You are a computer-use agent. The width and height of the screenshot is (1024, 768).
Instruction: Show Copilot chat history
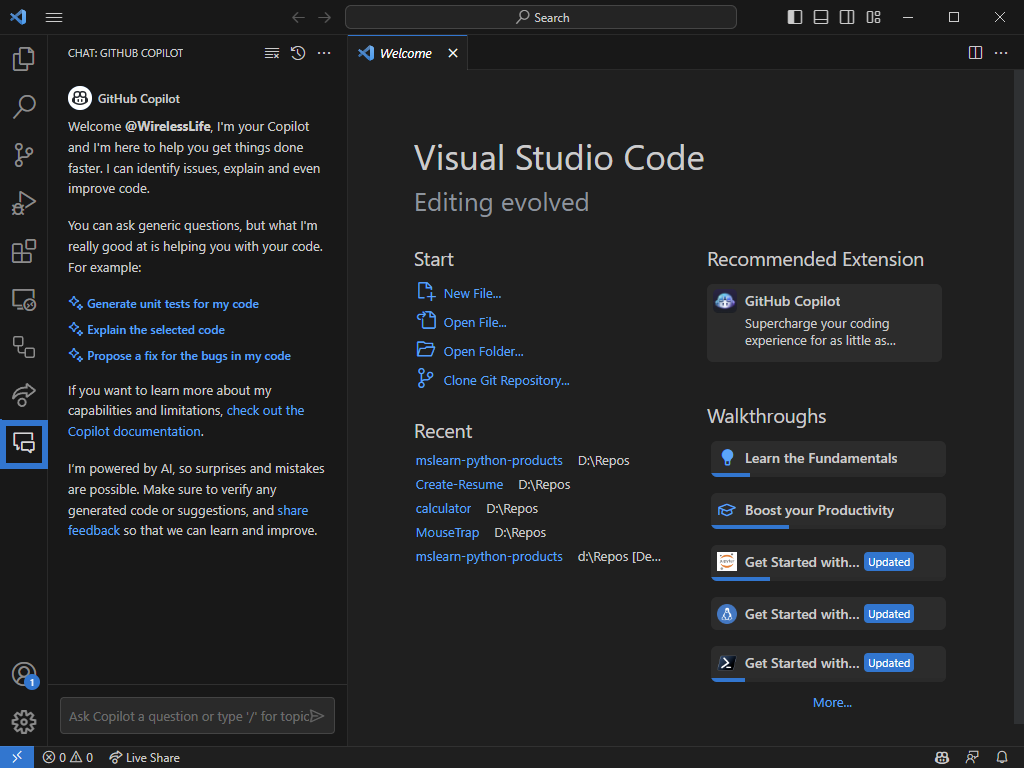(298, 53)
